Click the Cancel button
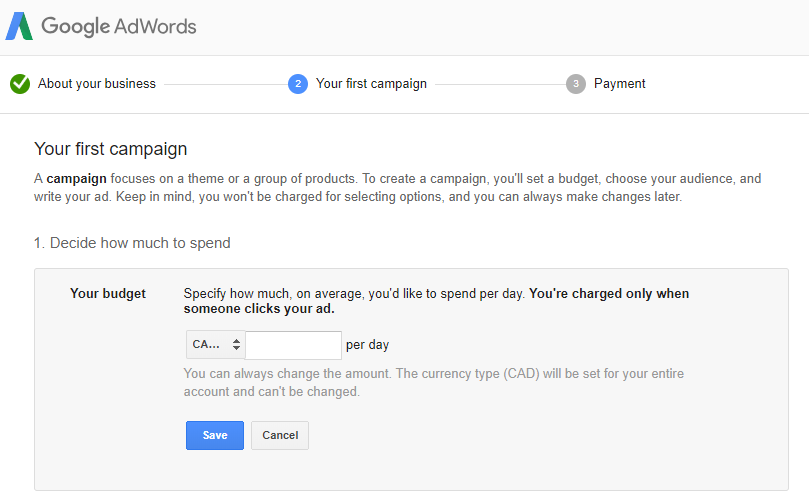 tap(280, 435)
